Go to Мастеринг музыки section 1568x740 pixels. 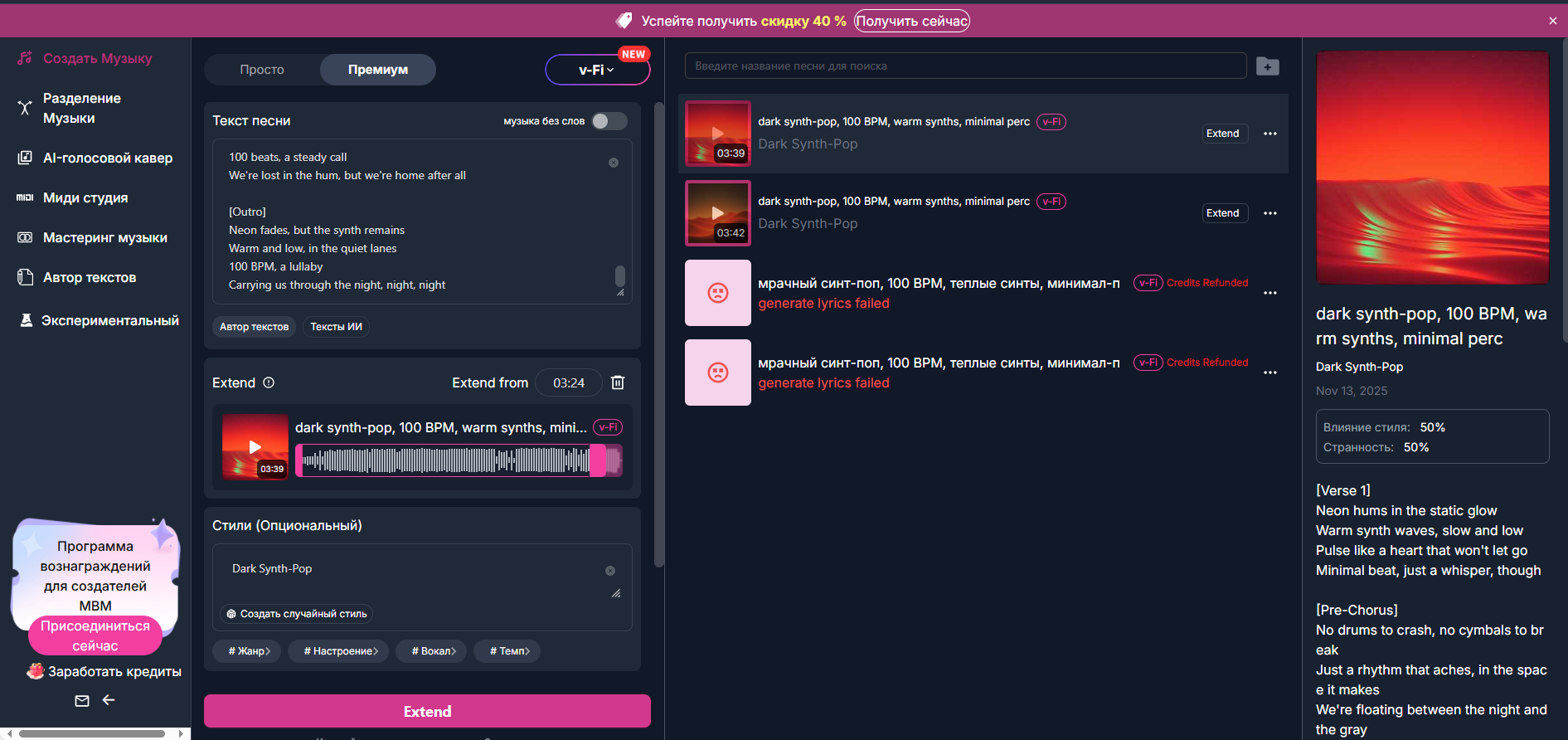click(x=104, y=237)
